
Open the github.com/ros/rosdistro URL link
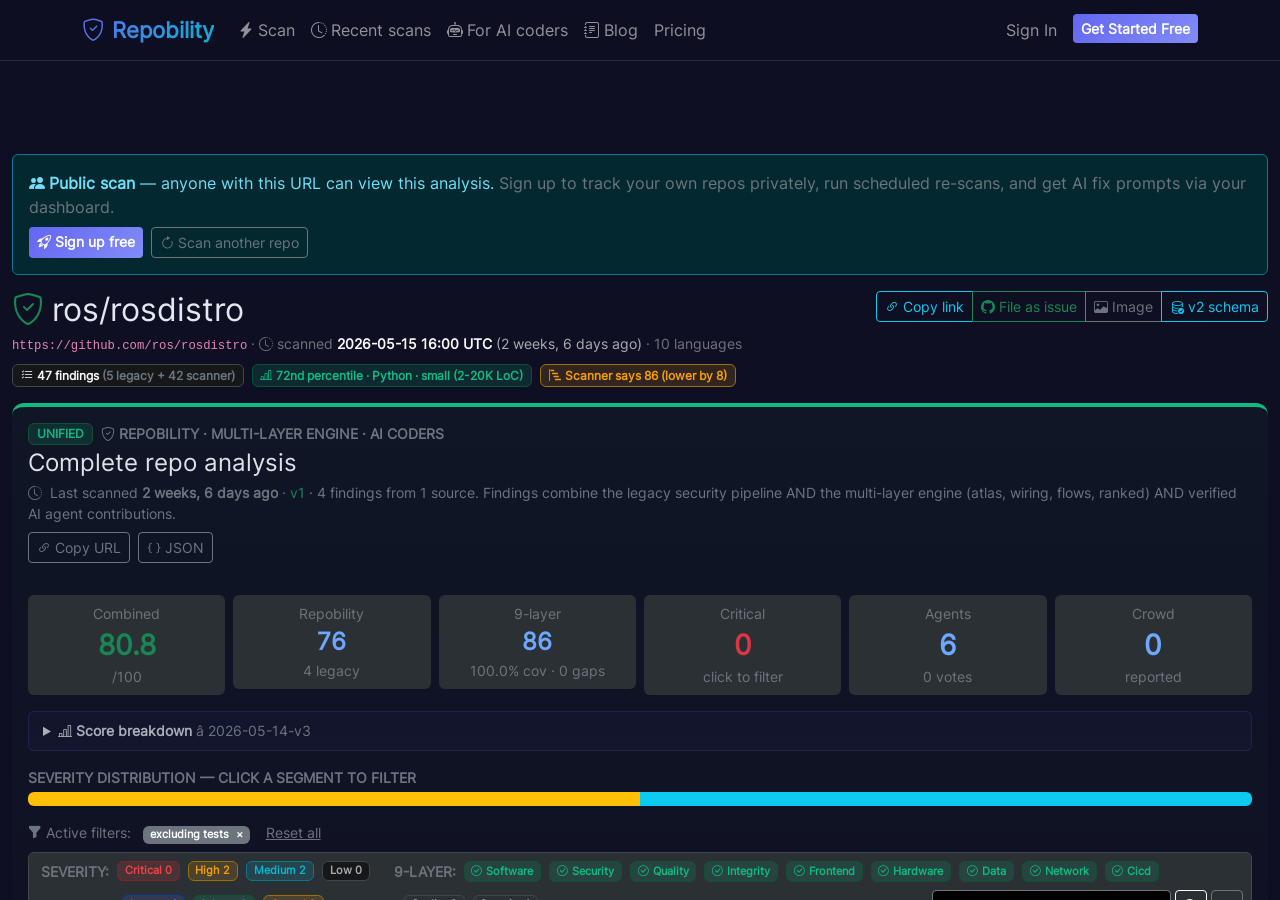(130, 345)
